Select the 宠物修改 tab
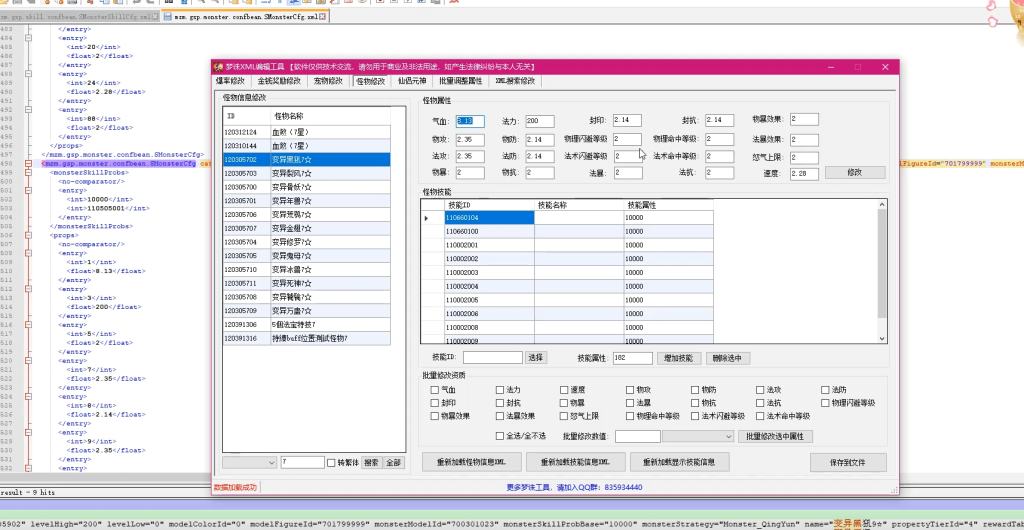 click(328, 81)
